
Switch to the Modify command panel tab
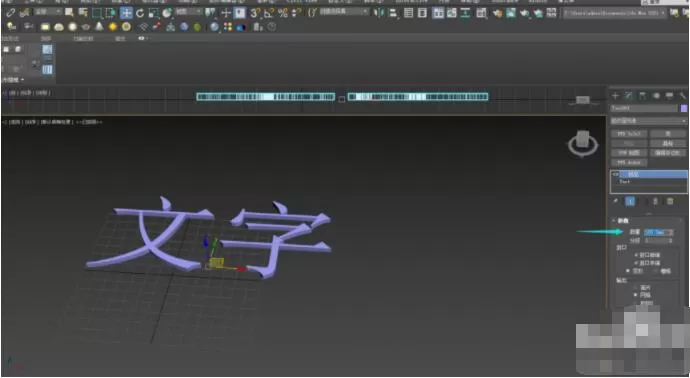coord(629,95)
